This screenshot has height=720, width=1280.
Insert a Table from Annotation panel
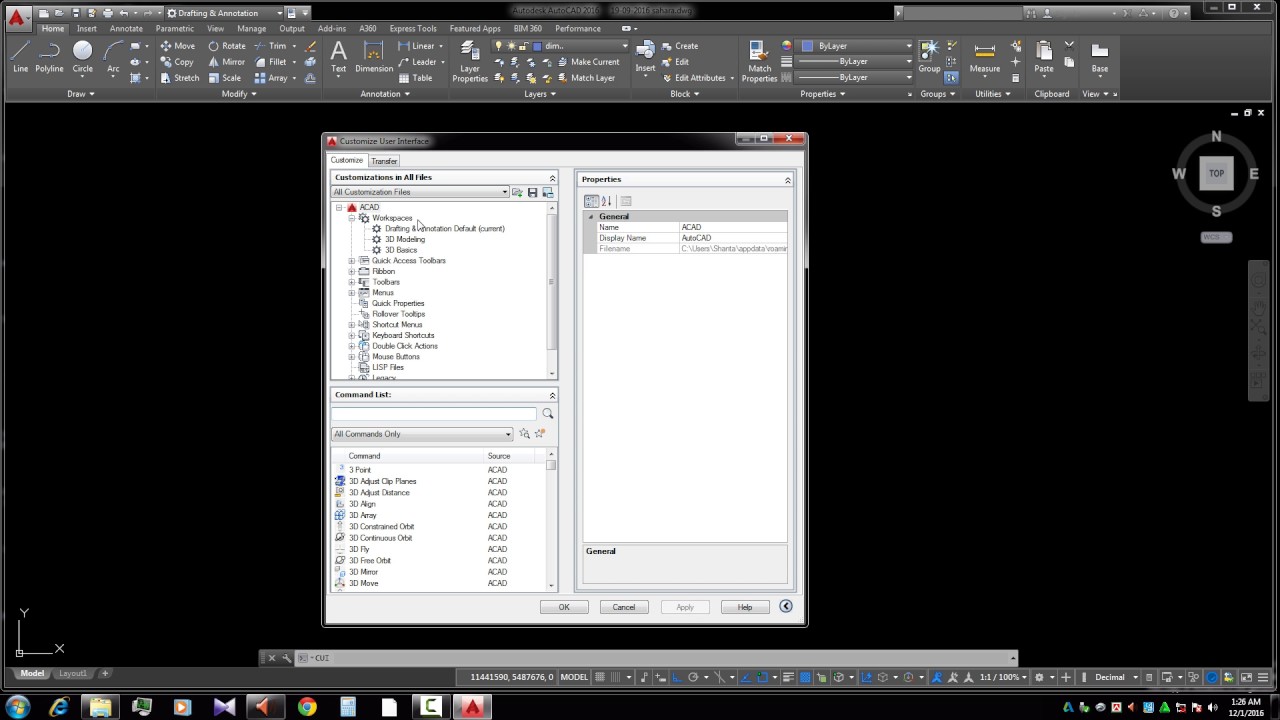tap(415, 78)
